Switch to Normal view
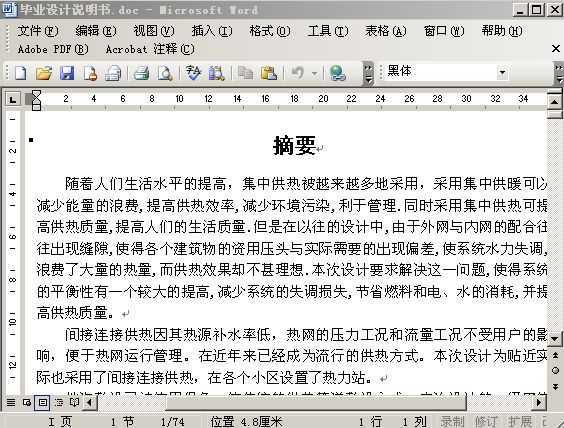 pos(11,402)
